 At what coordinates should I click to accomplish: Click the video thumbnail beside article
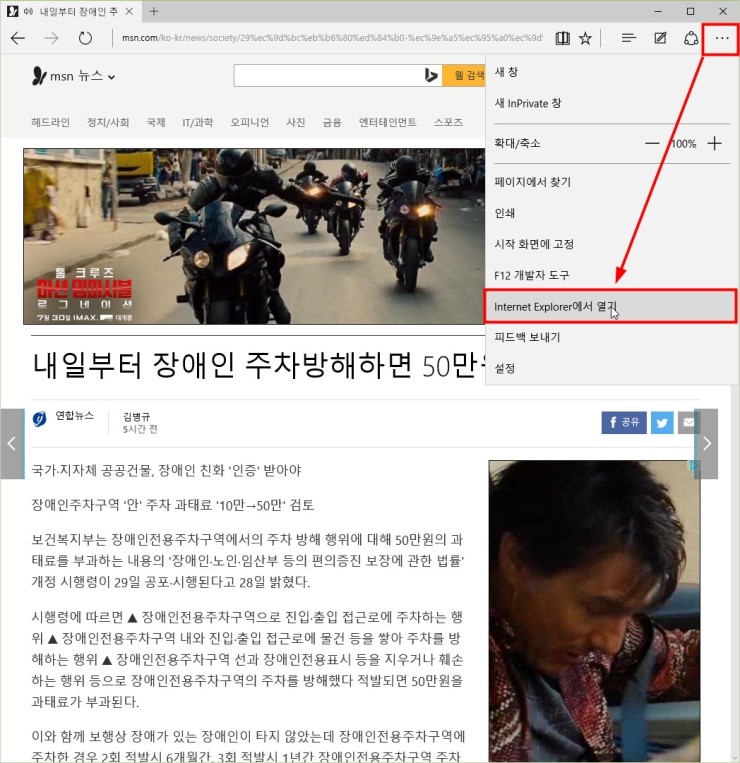594,611
